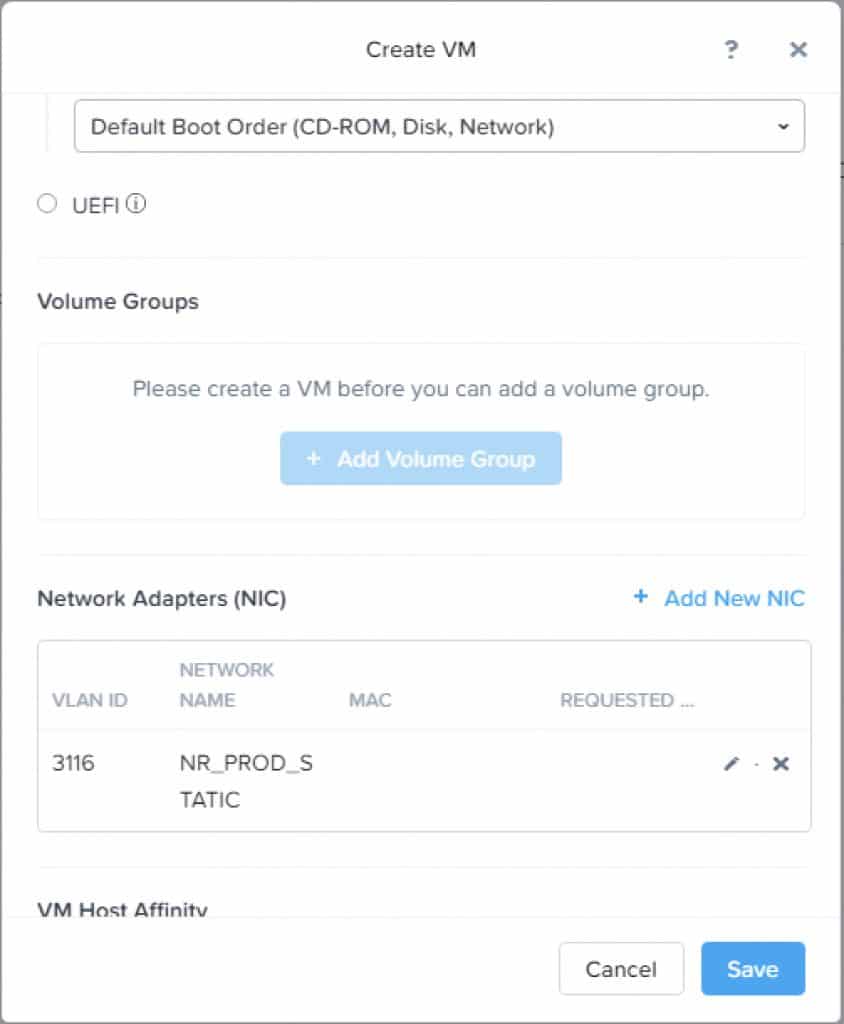
Task: Click the Create VM dialog title
Action: click(x=421, y=50)
